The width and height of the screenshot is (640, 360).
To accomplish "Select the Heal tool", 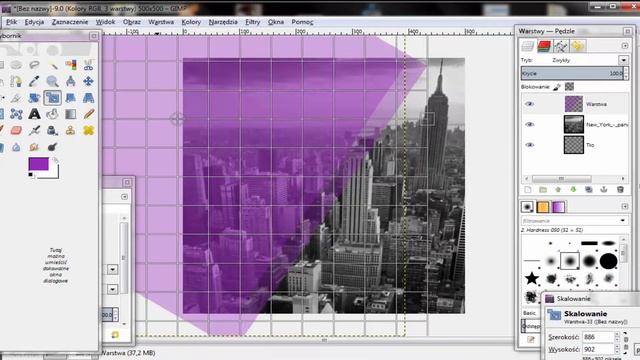I will (x=88, y=130).
